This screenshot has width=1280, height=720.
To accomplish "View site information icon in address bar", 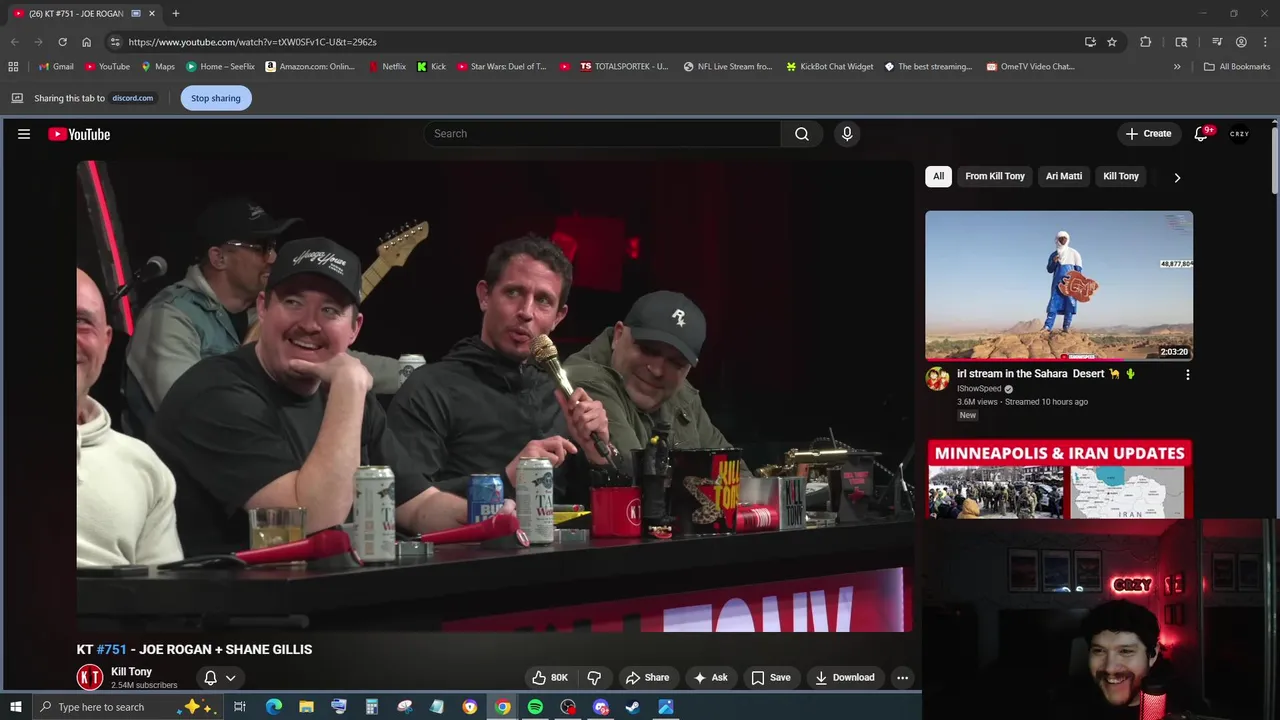I will 115,42.
